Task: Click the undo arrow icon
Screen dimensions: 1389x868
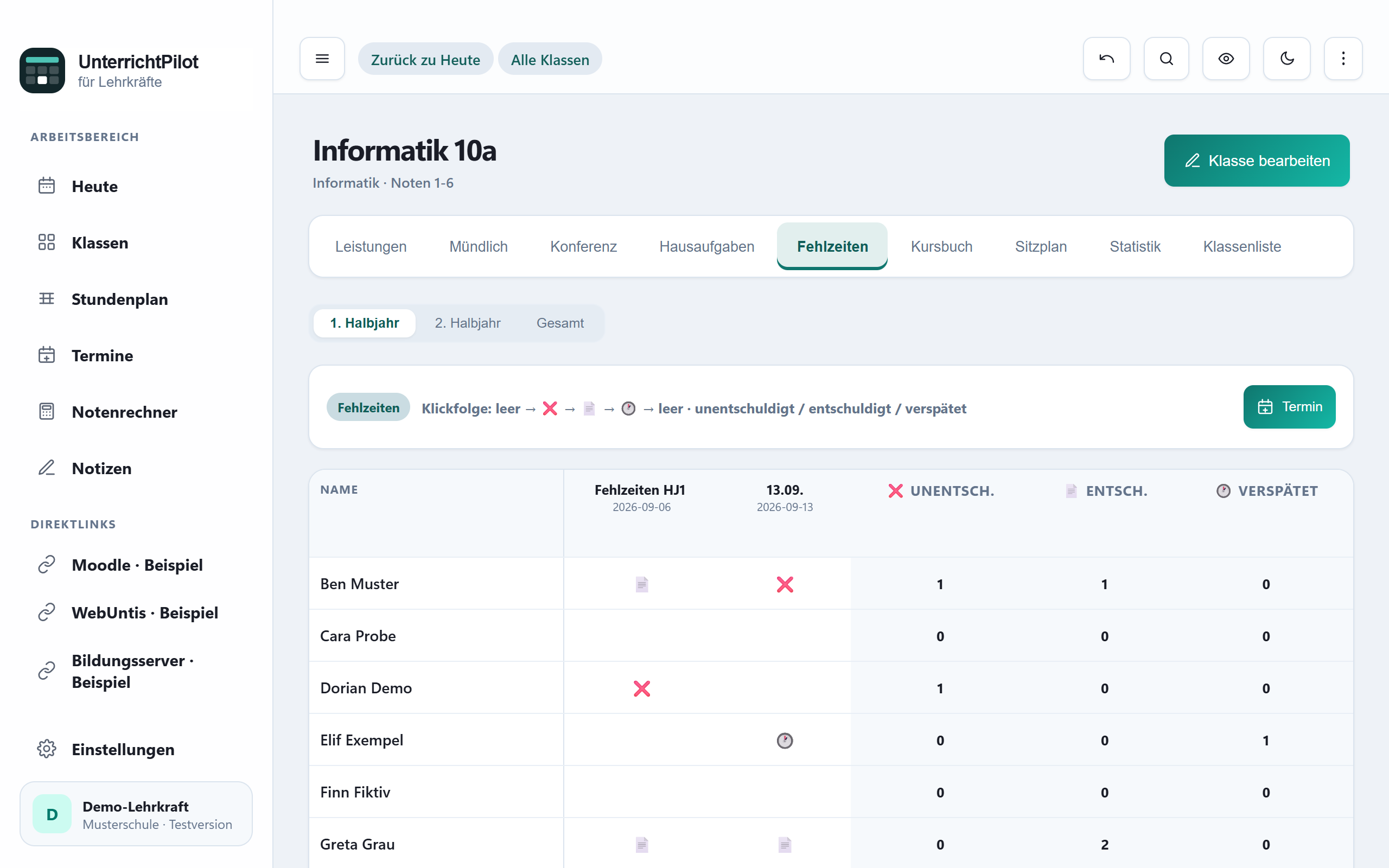Action: (x=1106, y=59)
